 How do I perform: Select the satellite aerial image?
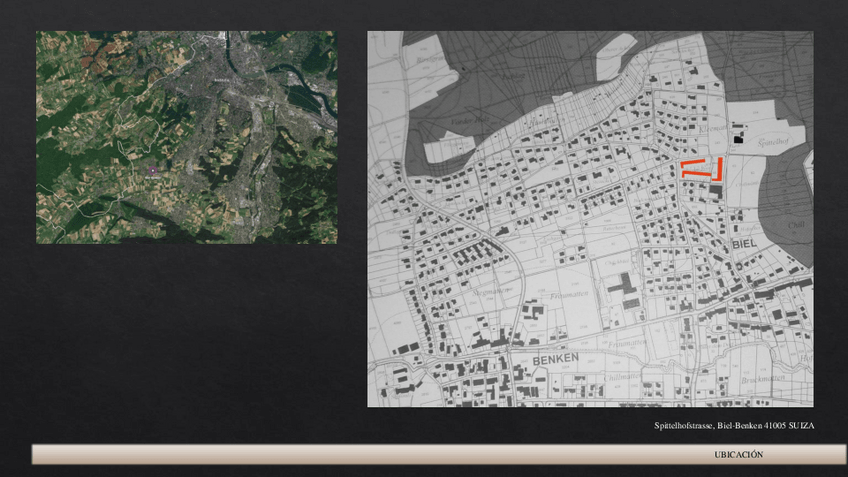186,137
